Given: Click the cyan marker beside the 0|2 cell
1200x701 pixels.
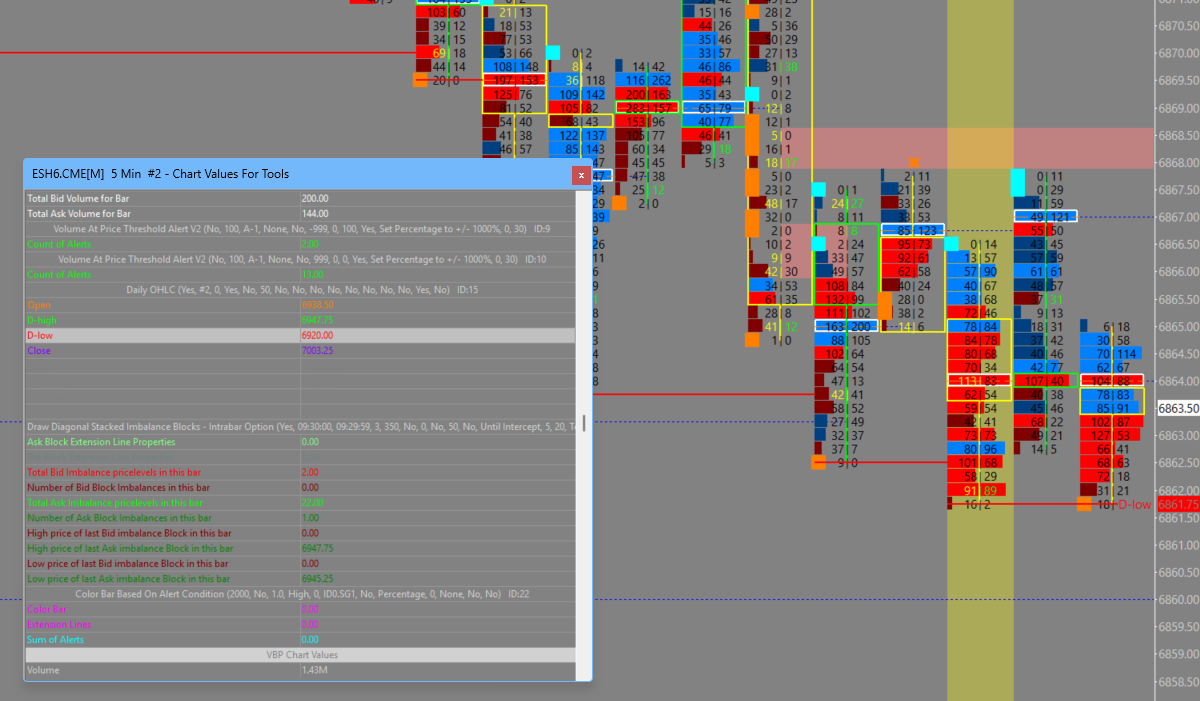Looking at the screenshot, I should click(553, 52).
